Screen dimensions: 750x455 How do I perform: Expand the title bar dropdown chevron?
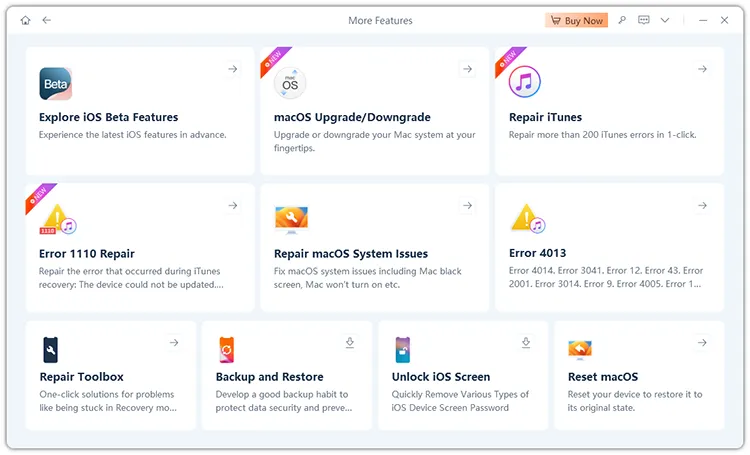665,20
